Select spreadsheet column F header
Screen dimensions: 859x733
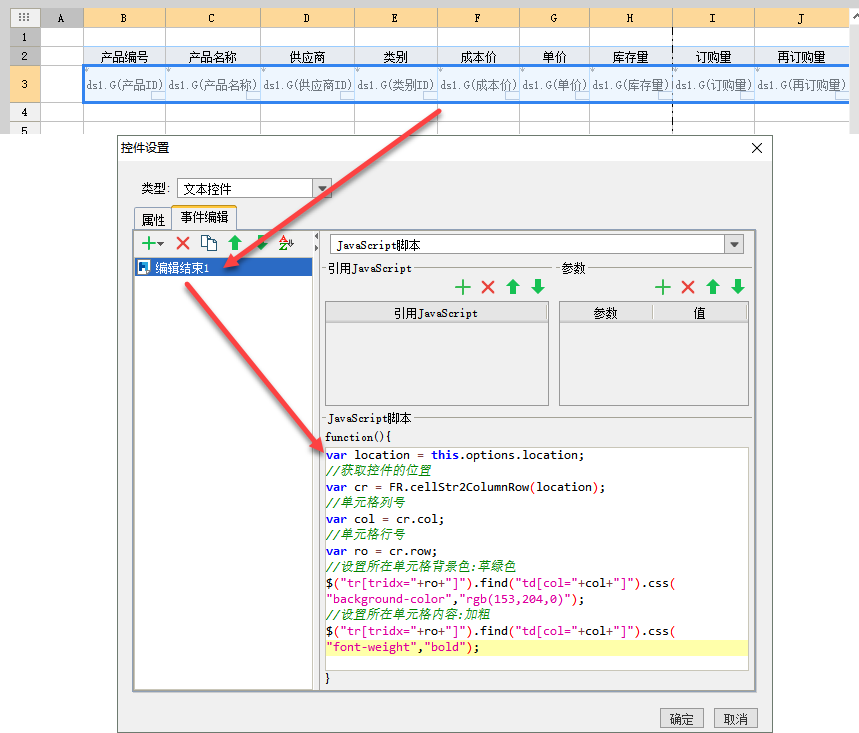[x=478, y=18]
